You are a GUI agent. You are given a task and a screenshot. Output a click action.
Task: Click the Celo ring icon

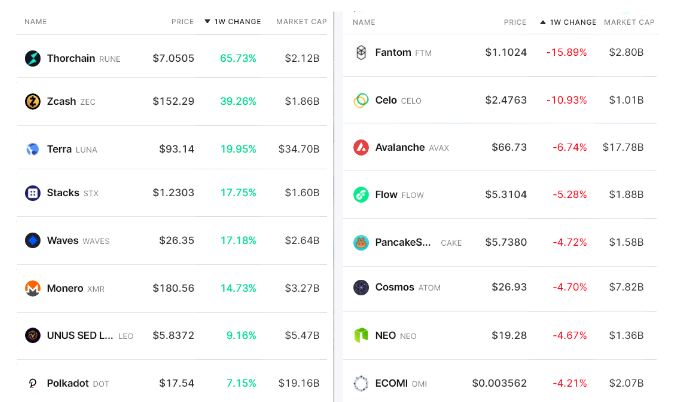361,100
